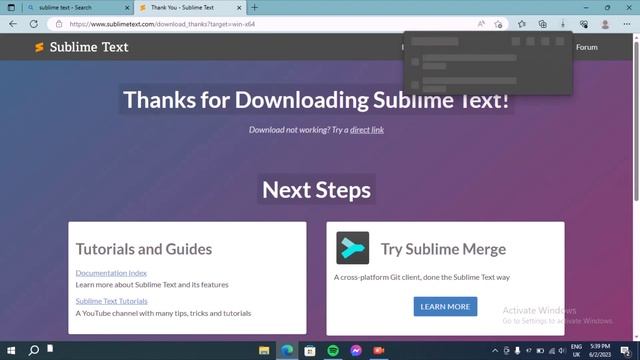Open the volume speaker tray icon

562,351
